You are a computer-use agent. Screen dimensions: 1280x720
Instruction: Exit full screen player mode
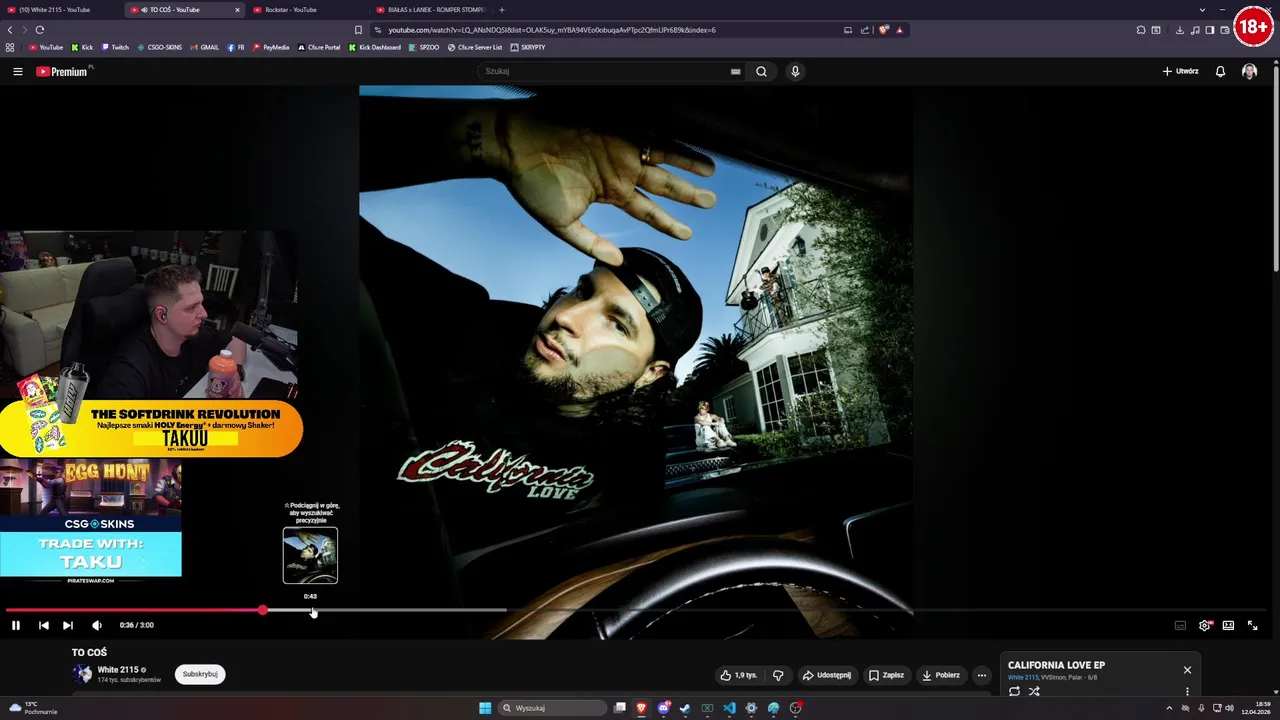pos(1252,625)
